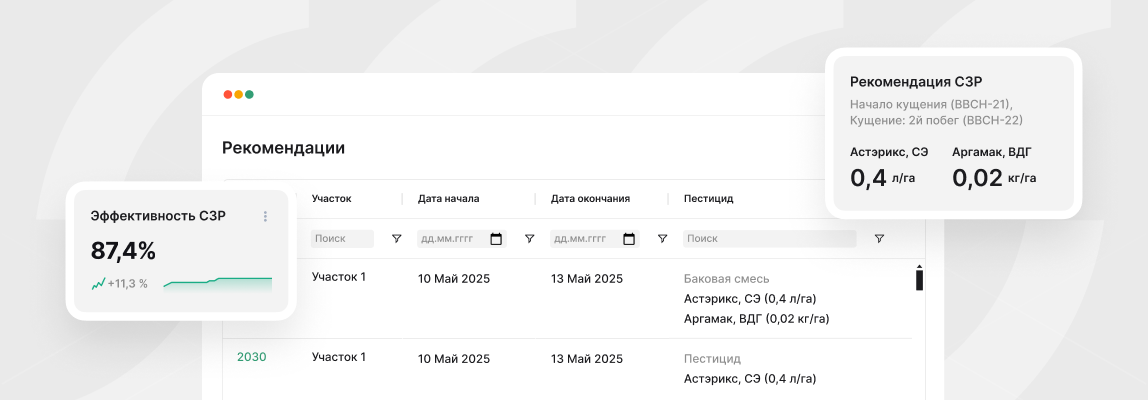Focus the Пестицид search field
The height and width of the screenshot is (400, 1148).
[x=769, y=239]
